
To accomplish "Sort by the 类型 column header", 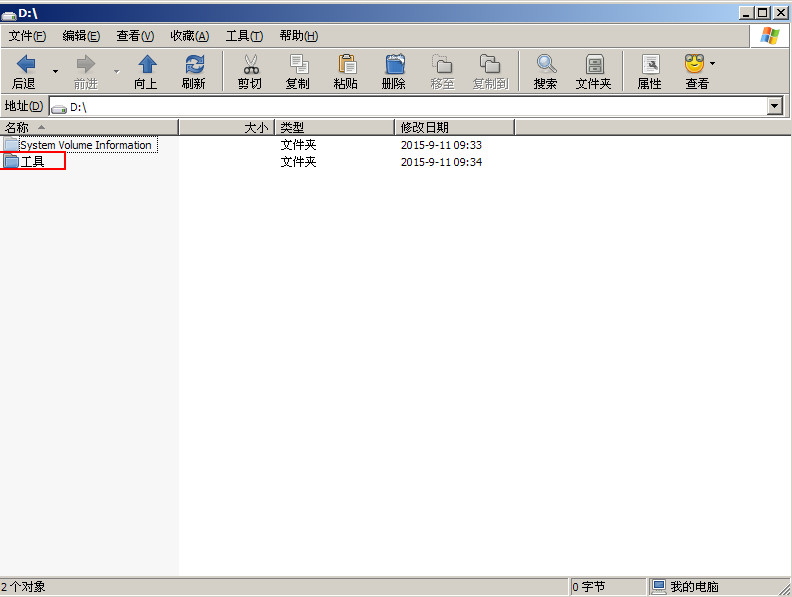I will (x=334, y=127).
